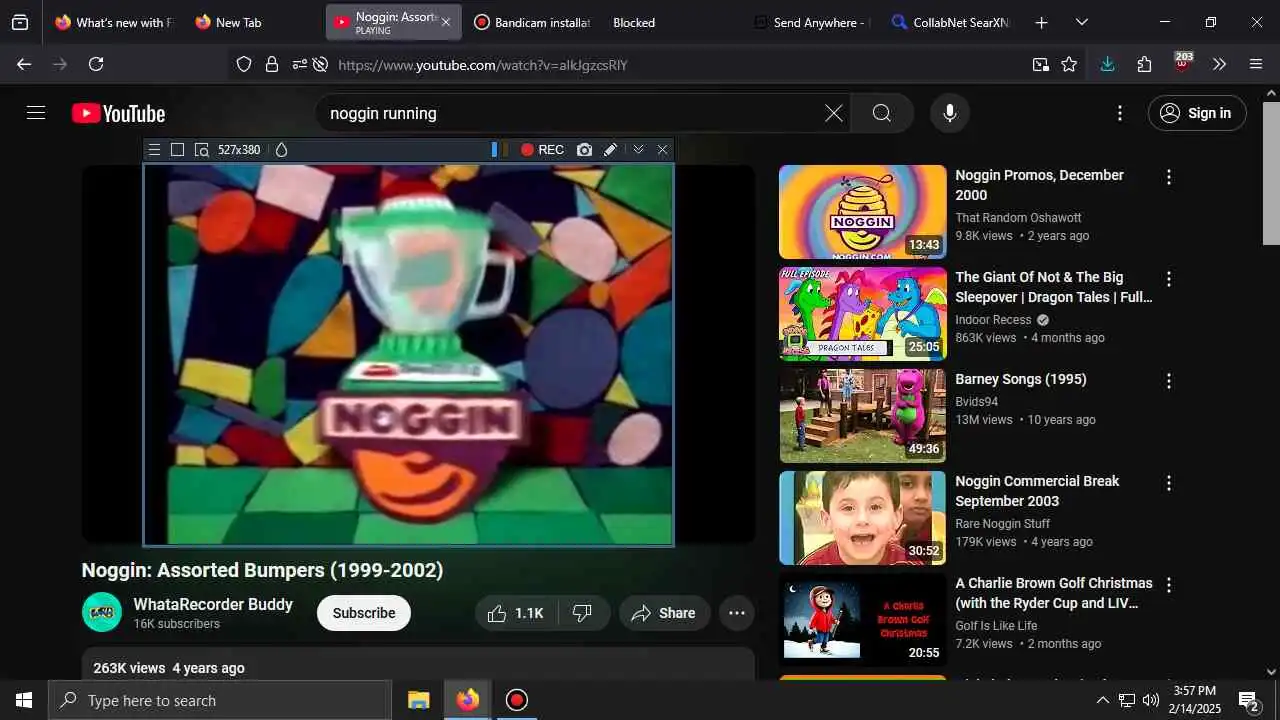Switch to Bandicam installation tab
1280x720 pixels.
(x=531, y=22)
